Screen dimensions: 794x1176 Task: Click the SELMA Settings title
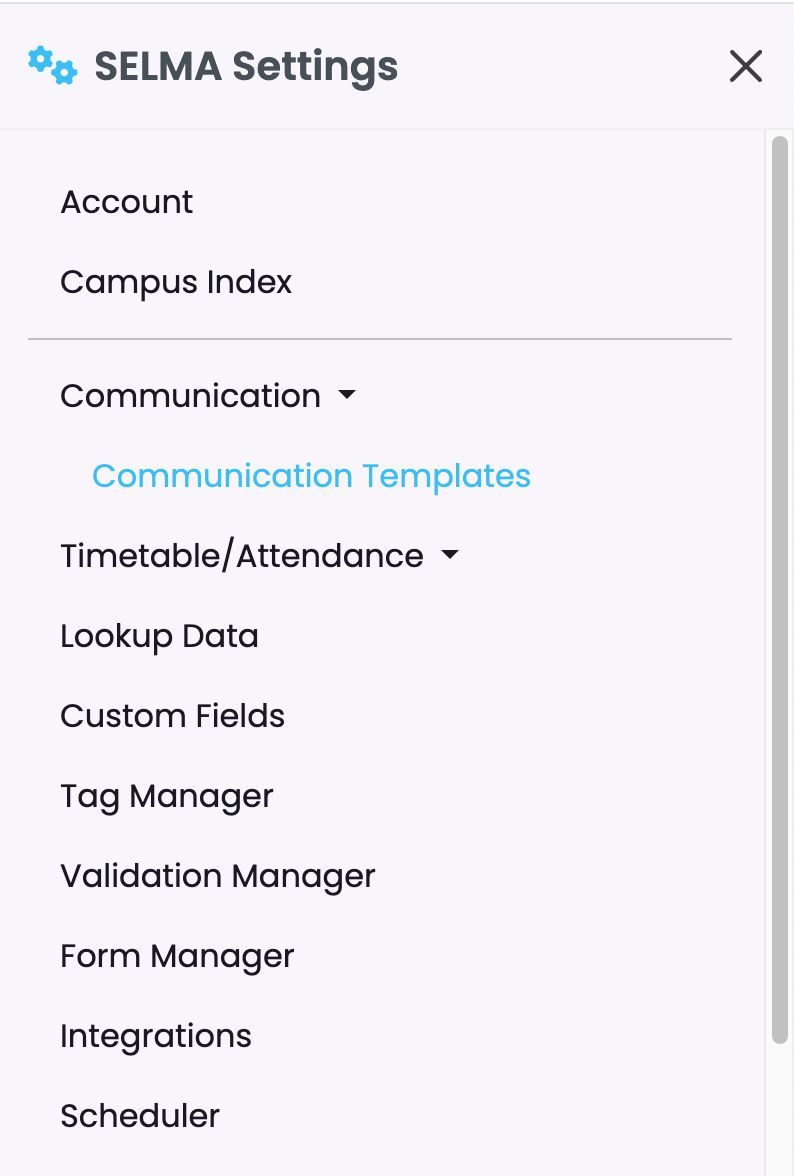tap(246, 66)
